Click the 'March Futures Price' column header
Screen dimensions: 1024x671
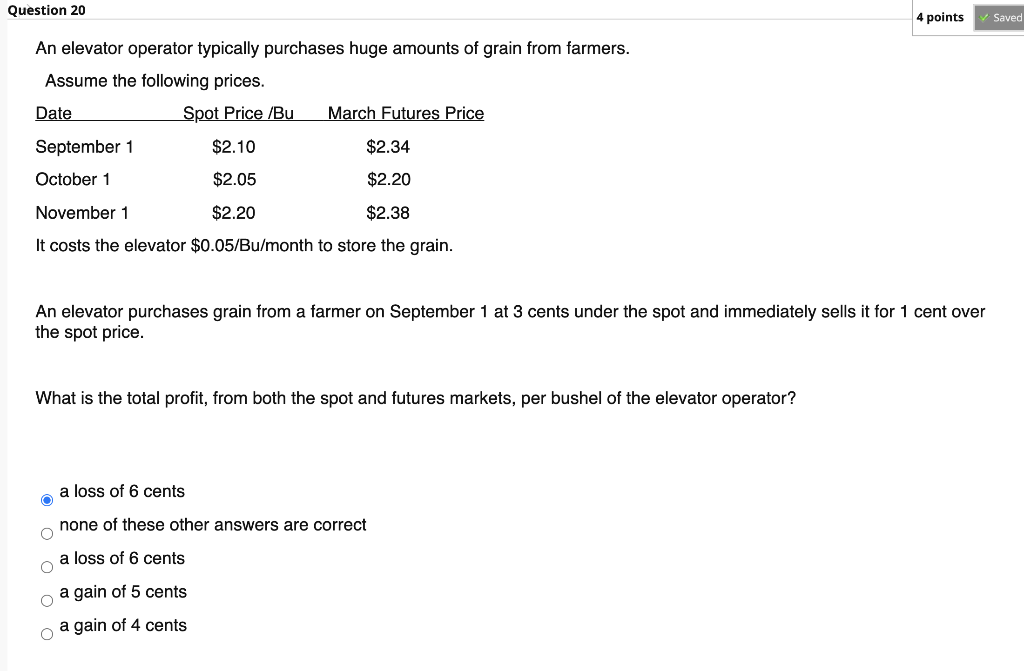click(x=405, y=113)
